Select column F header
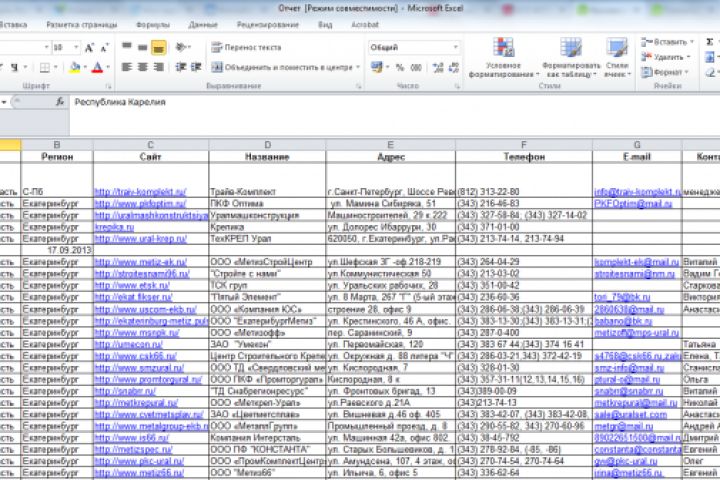The height and width of the screenshot is (480, 720). [x=523, y=145]
